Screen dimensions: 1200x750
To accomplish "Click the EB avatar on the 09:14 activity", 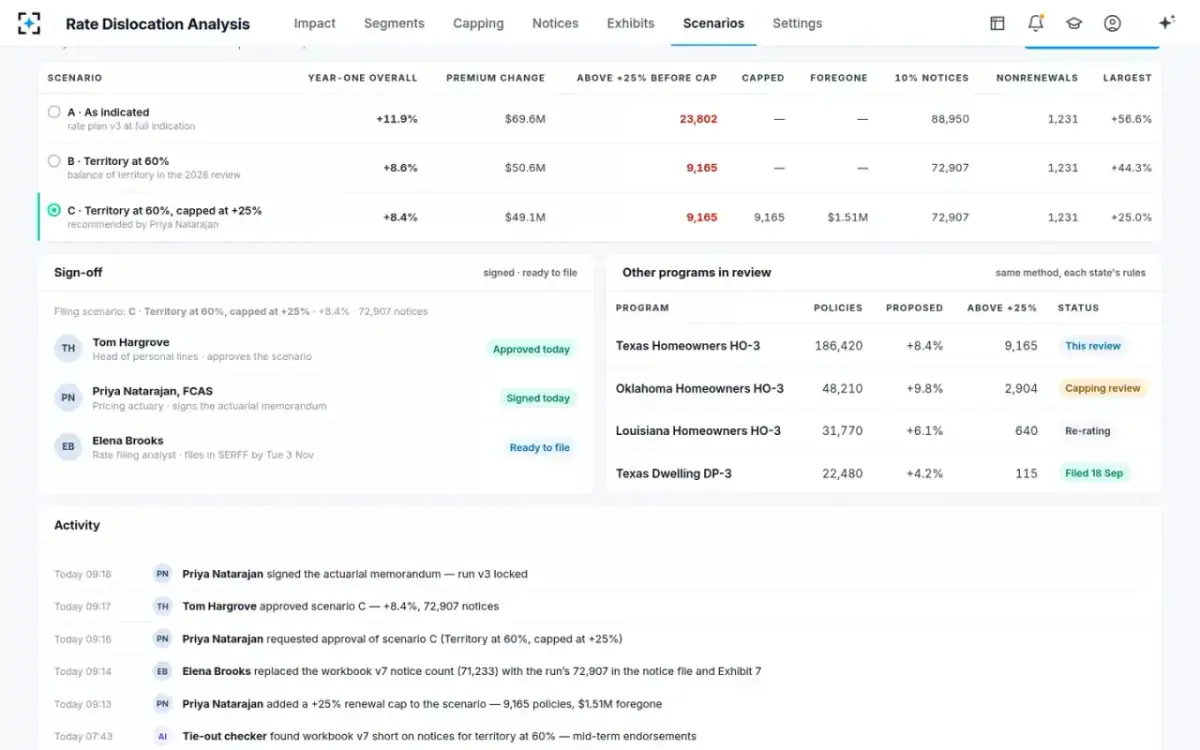I will pyautogui.click(x=162, y=671).
